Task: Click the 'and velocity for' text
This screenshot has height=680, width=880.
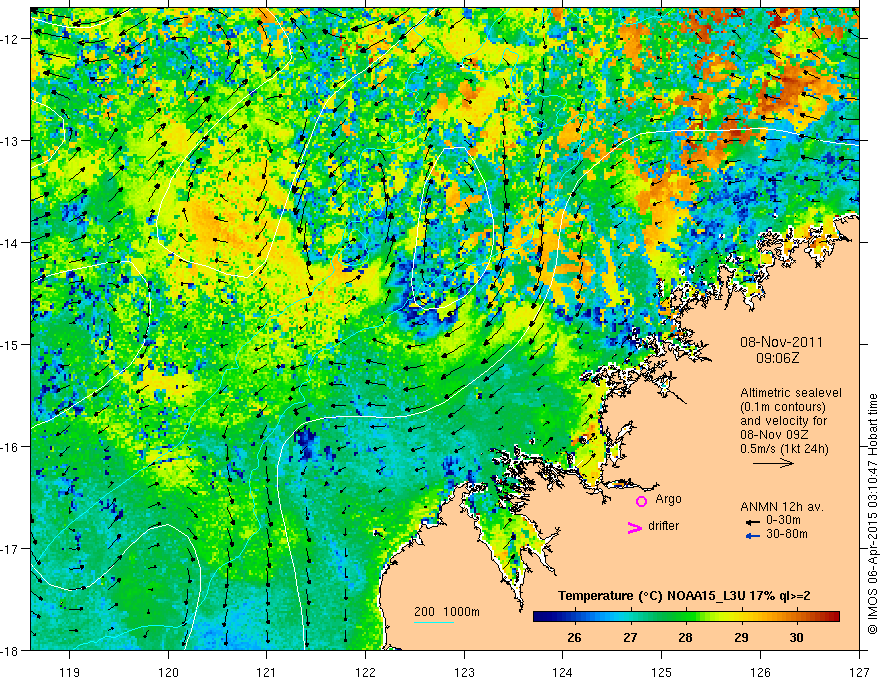Action: 783,421
